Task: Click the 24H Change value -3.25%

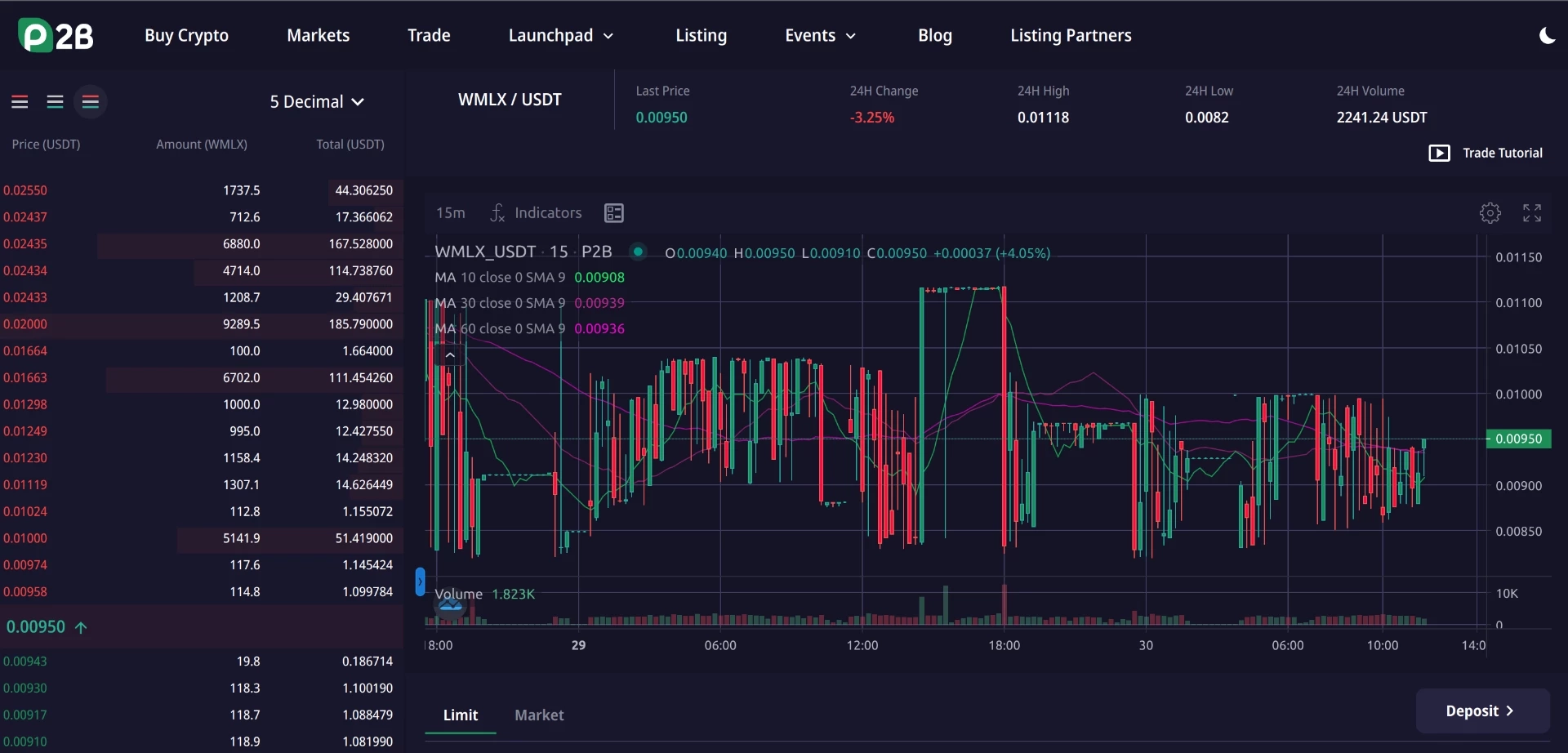Action: (x=872, y=118)
